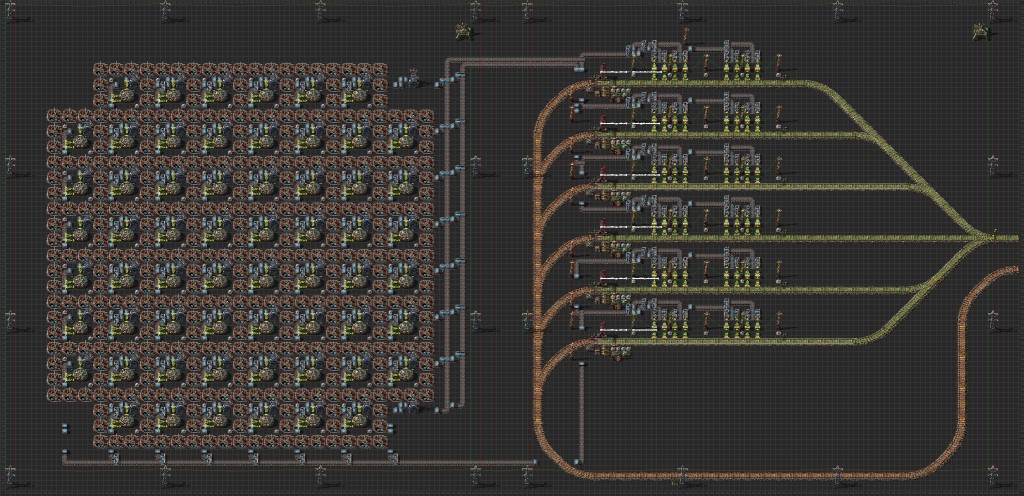Click the pipe end right of the bottom collector pipe

(x=534, y=461)
